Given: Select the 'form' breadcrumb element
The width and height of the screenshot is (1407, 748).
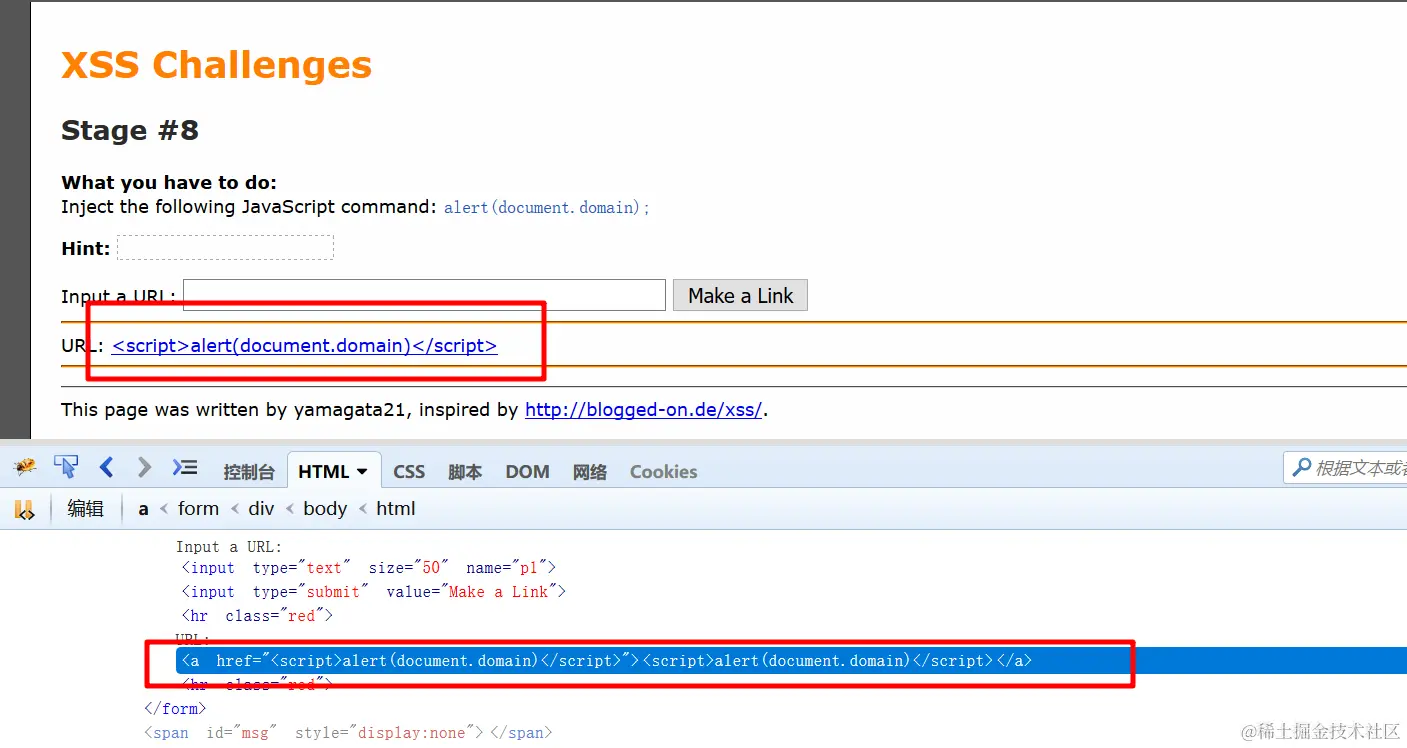Looking at the screenshot, I should [x=198, y=509].
